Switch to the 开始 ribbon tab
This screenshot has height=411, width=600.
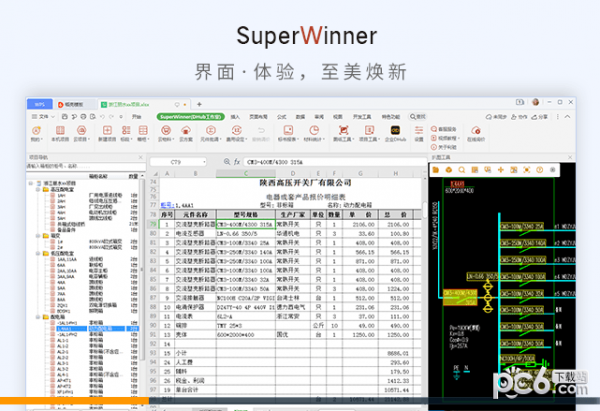[x=137, y=117]
